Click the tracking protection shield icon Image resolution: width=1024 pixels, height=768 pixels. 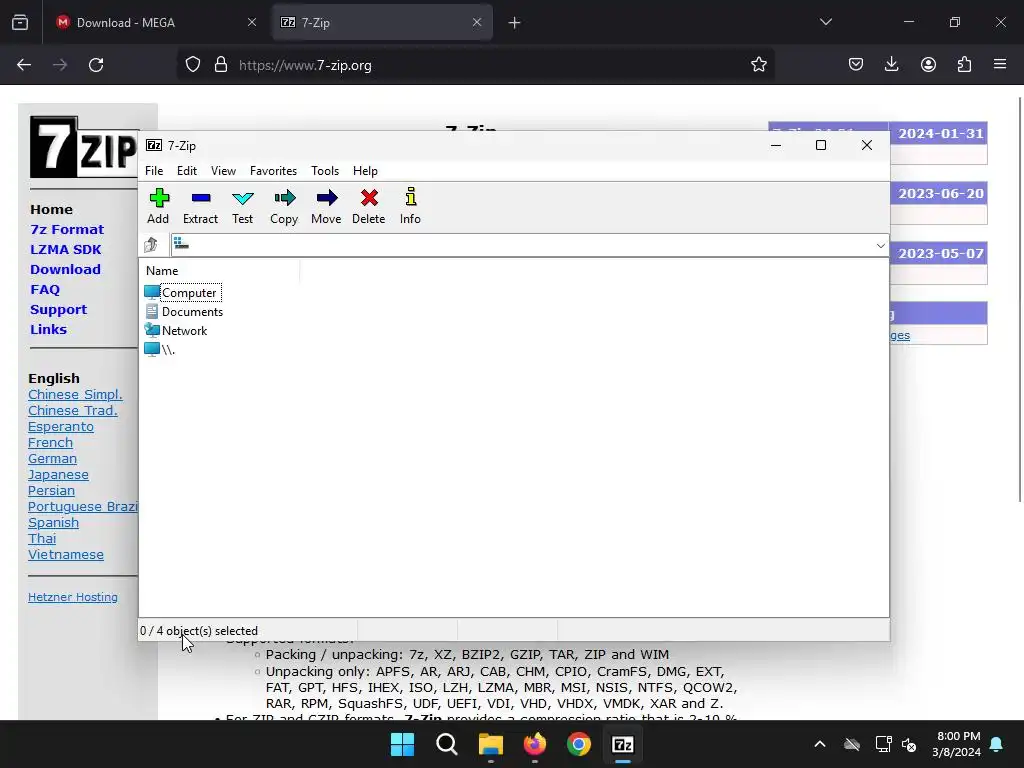click(x=193, y=65)
